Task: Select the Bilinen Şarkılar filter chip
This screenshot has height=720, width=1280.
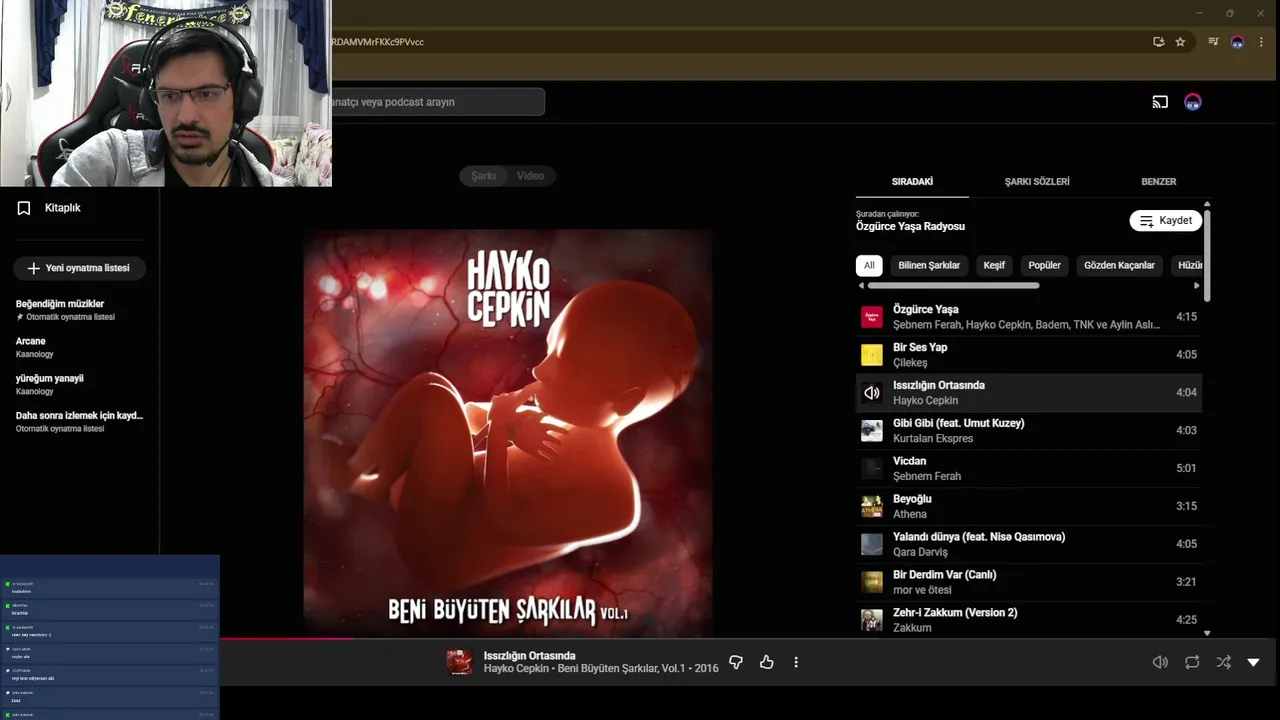Action: point(929,266)
